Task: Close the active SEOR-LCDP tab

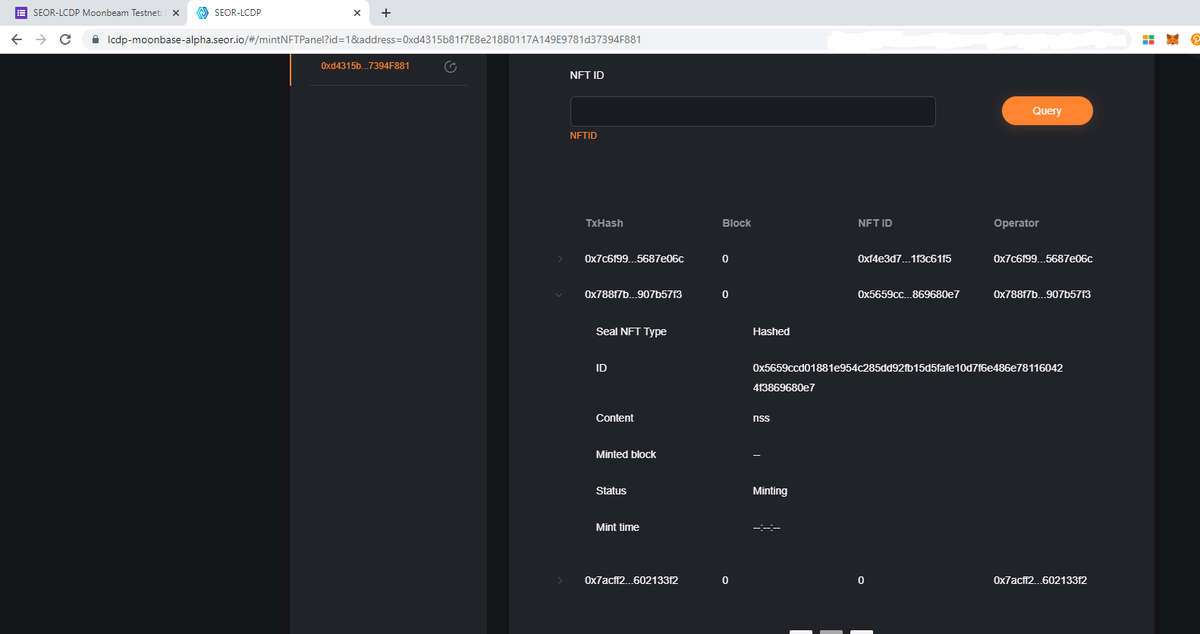Action: pos(357,13)
